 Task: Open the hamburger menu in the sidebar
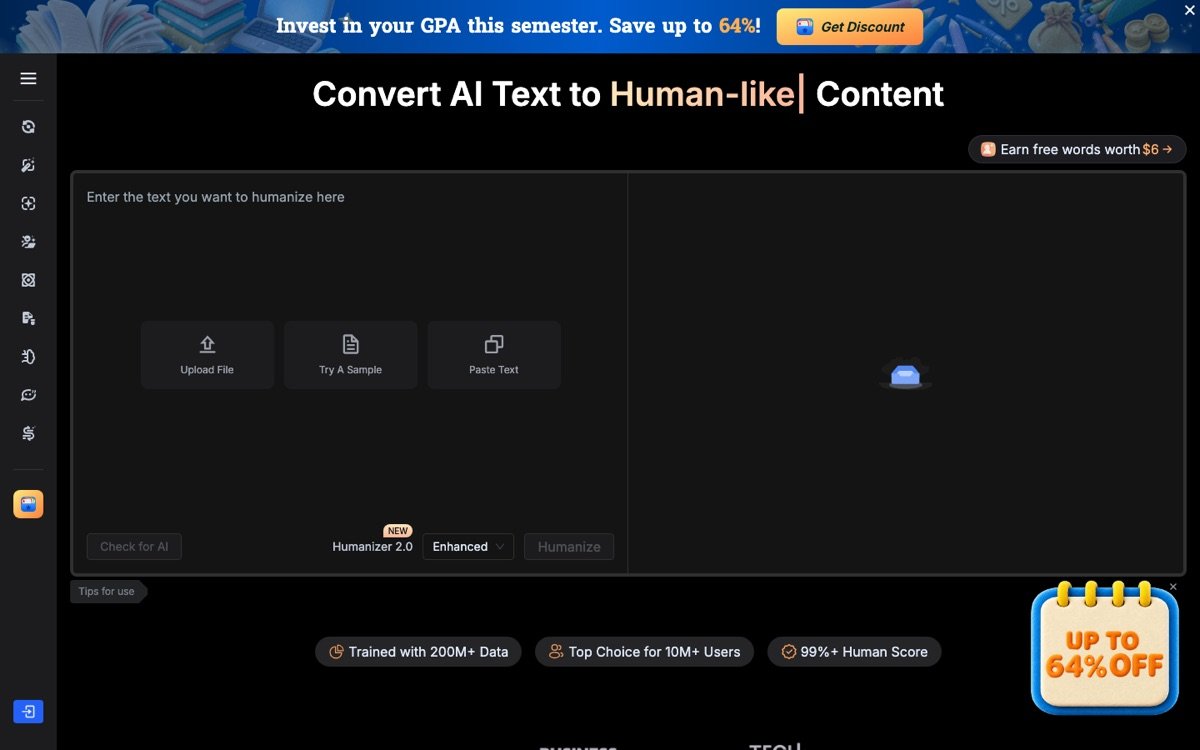[28, 79]
